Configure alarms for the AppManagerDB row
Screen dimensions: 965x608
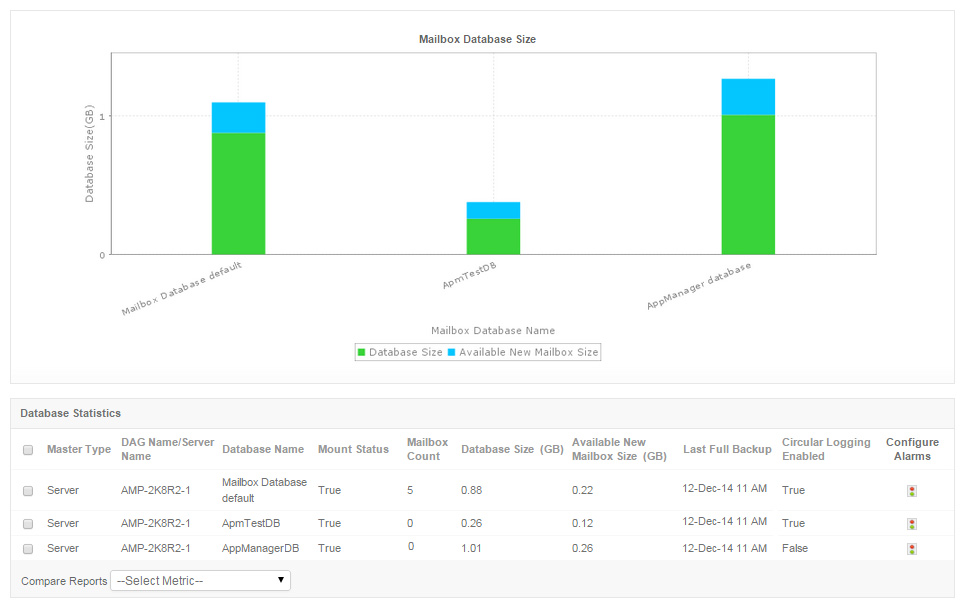[x=911, y=548]
